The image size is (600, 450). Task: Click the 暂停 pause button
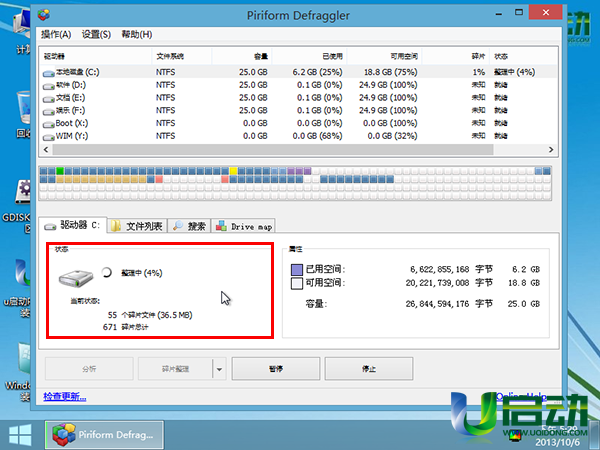tap(276, 368)
